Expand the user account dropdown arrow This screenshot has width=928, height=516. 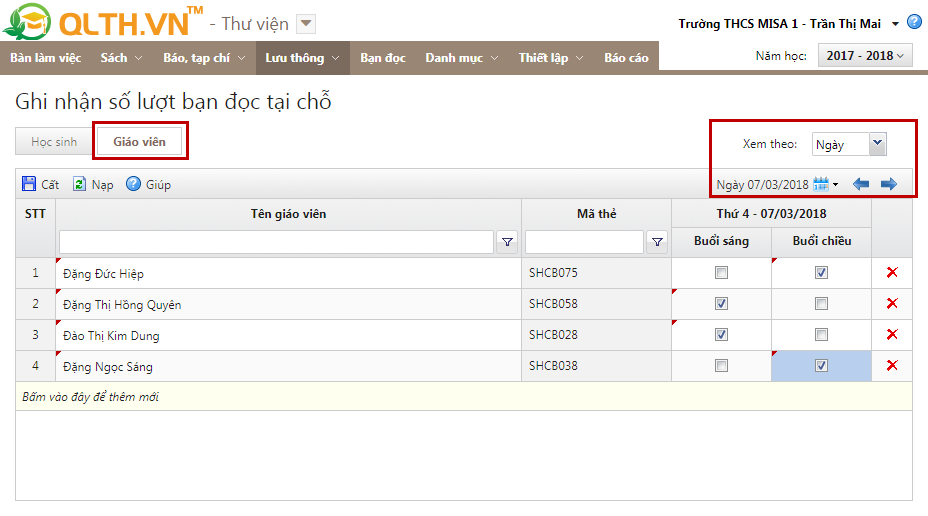(895, 24)
